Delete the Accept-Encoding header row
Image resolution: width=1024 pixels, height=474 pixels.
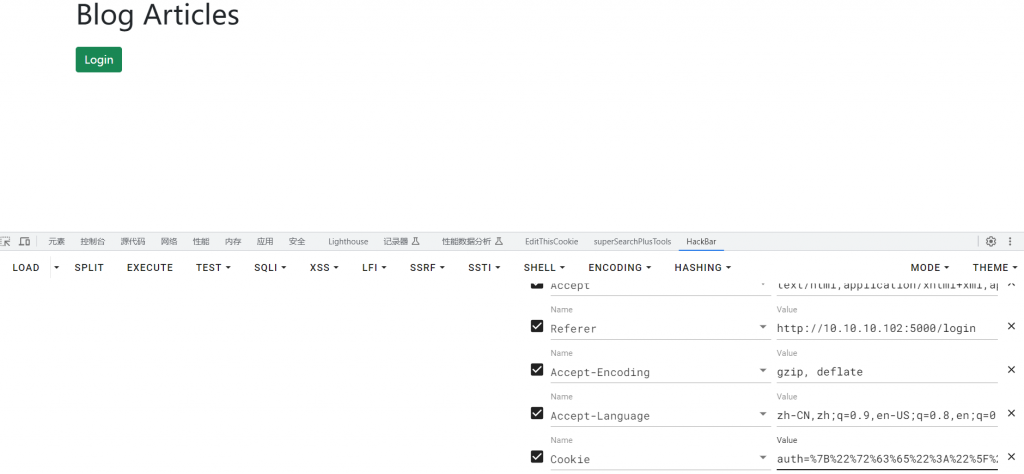(x=1011, y=371)
